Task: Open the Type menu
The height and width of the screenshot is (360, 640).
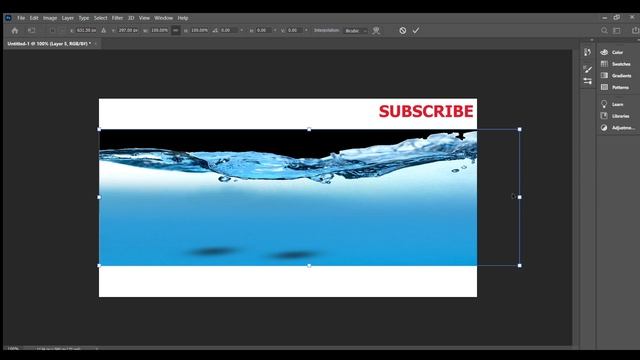Action: (x=84, y=18)
